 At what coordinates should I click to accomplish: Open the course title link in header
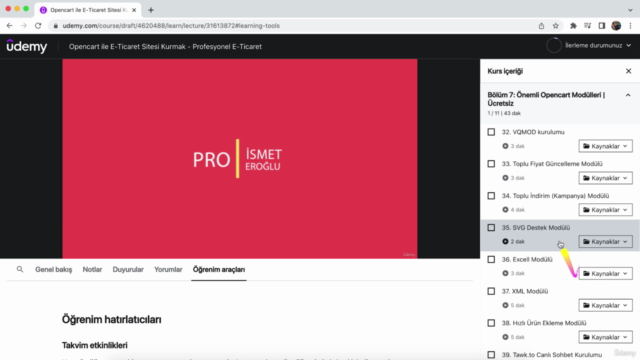(x=165, y=47)
